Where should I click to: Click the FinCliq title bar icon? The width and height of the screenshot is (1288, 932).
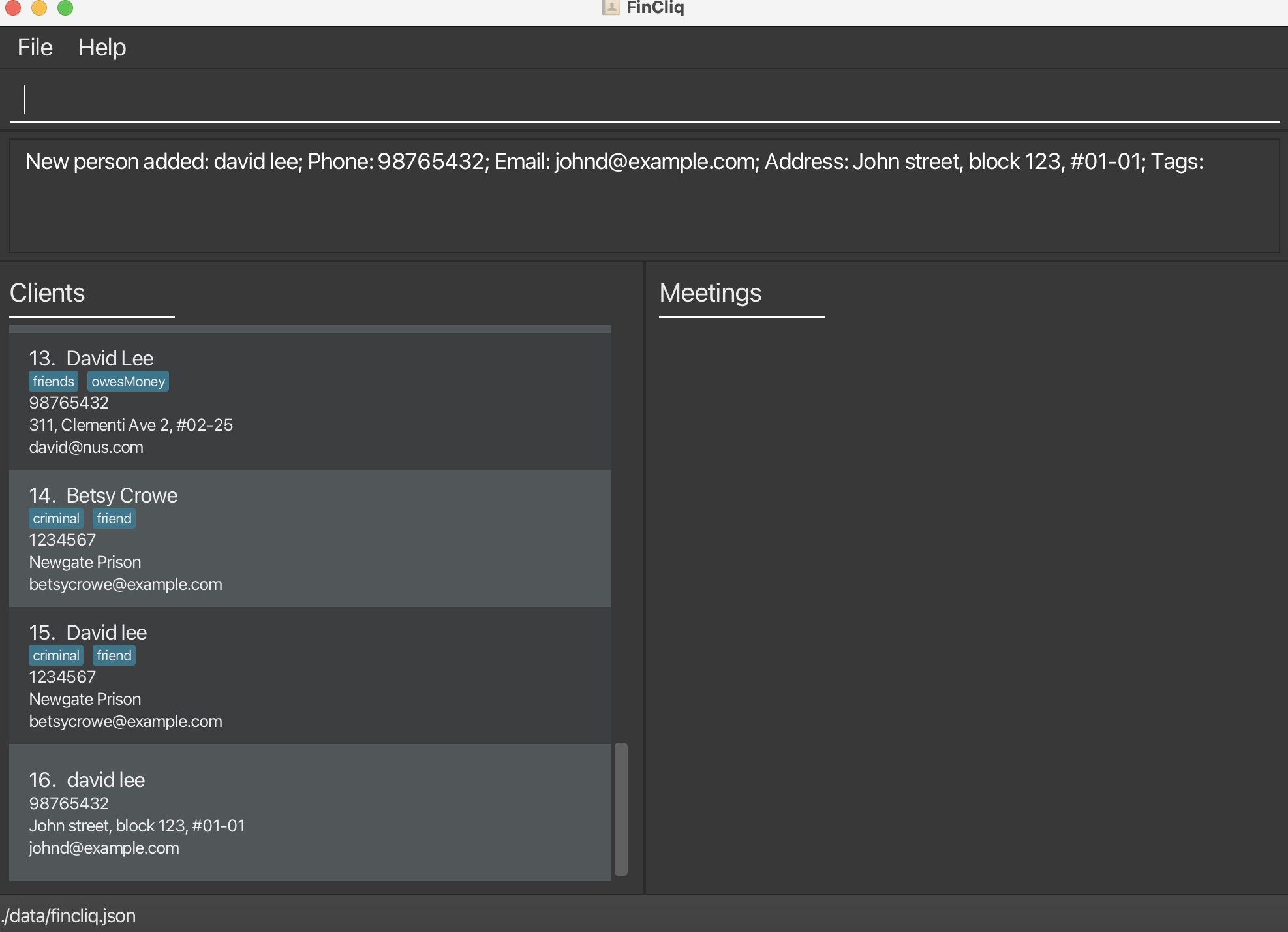click(610, 7)
